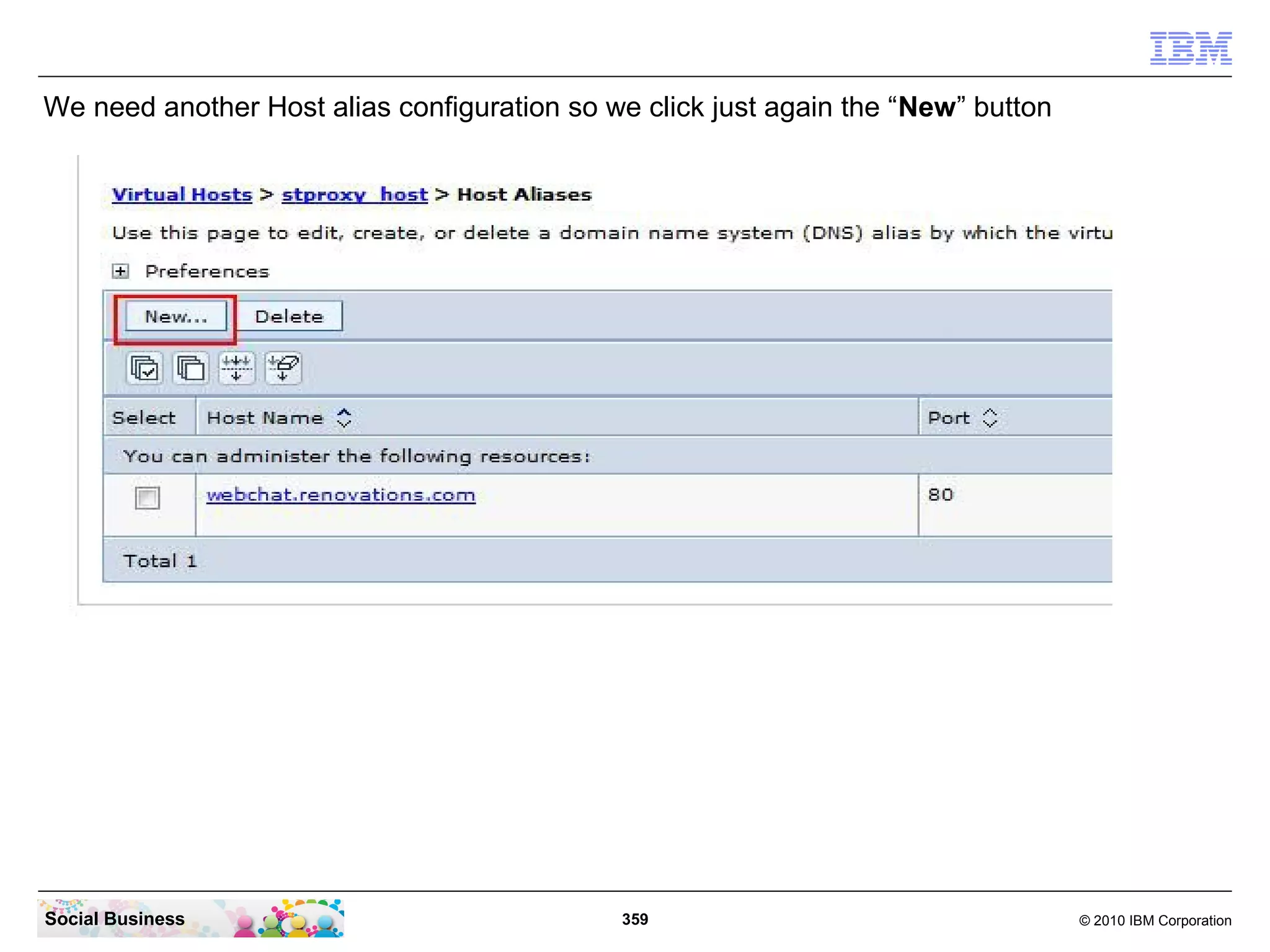Click 'You can administer the following resources' text
The height and width of the screenshot is (952, 1270).
coord(357,456)
